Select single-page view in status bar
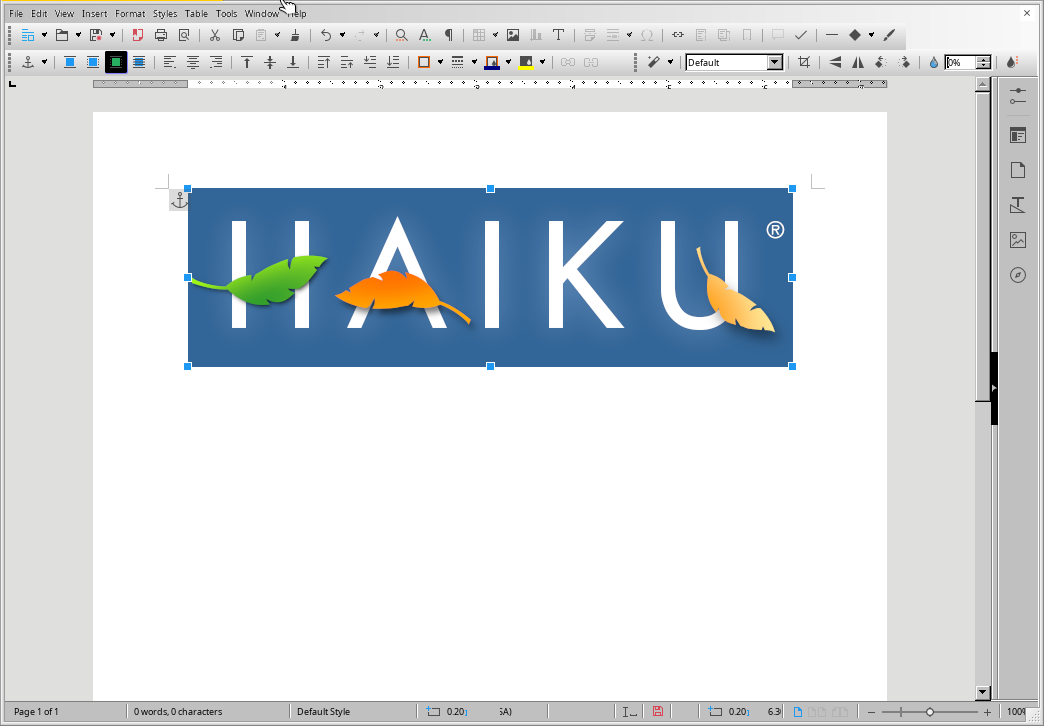1044x726 pixels. tap(798, 712)
